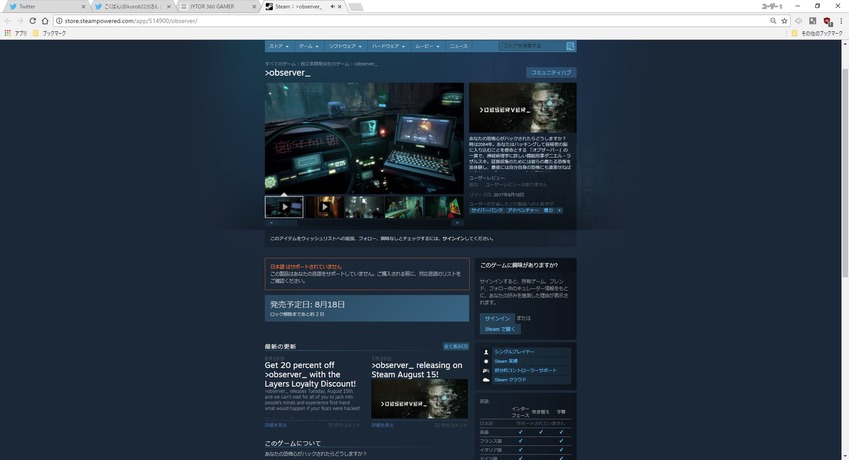The image size is (849, 460).
Task: Bookmark this page with the star icon
Action: (784, 21)
